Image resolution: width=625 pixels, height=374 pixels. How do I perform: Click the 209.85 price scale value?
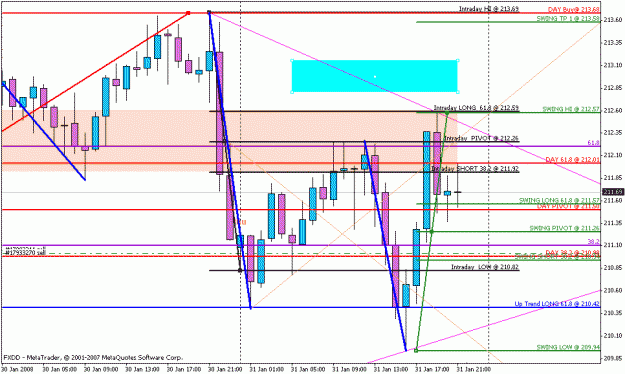pos(613,358)
